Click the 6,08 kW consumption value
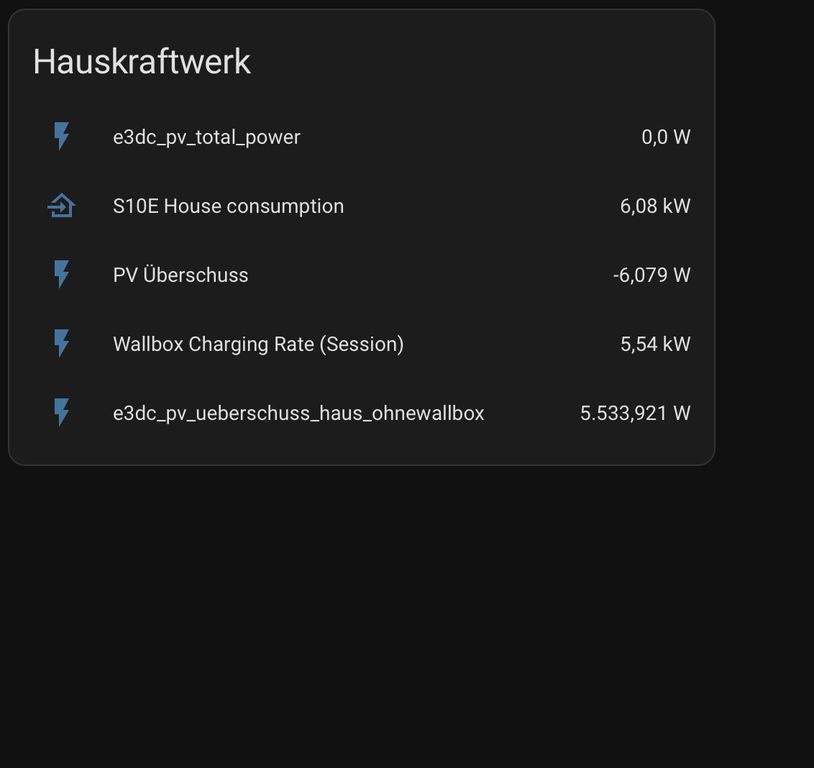 (x=655, y=206)
